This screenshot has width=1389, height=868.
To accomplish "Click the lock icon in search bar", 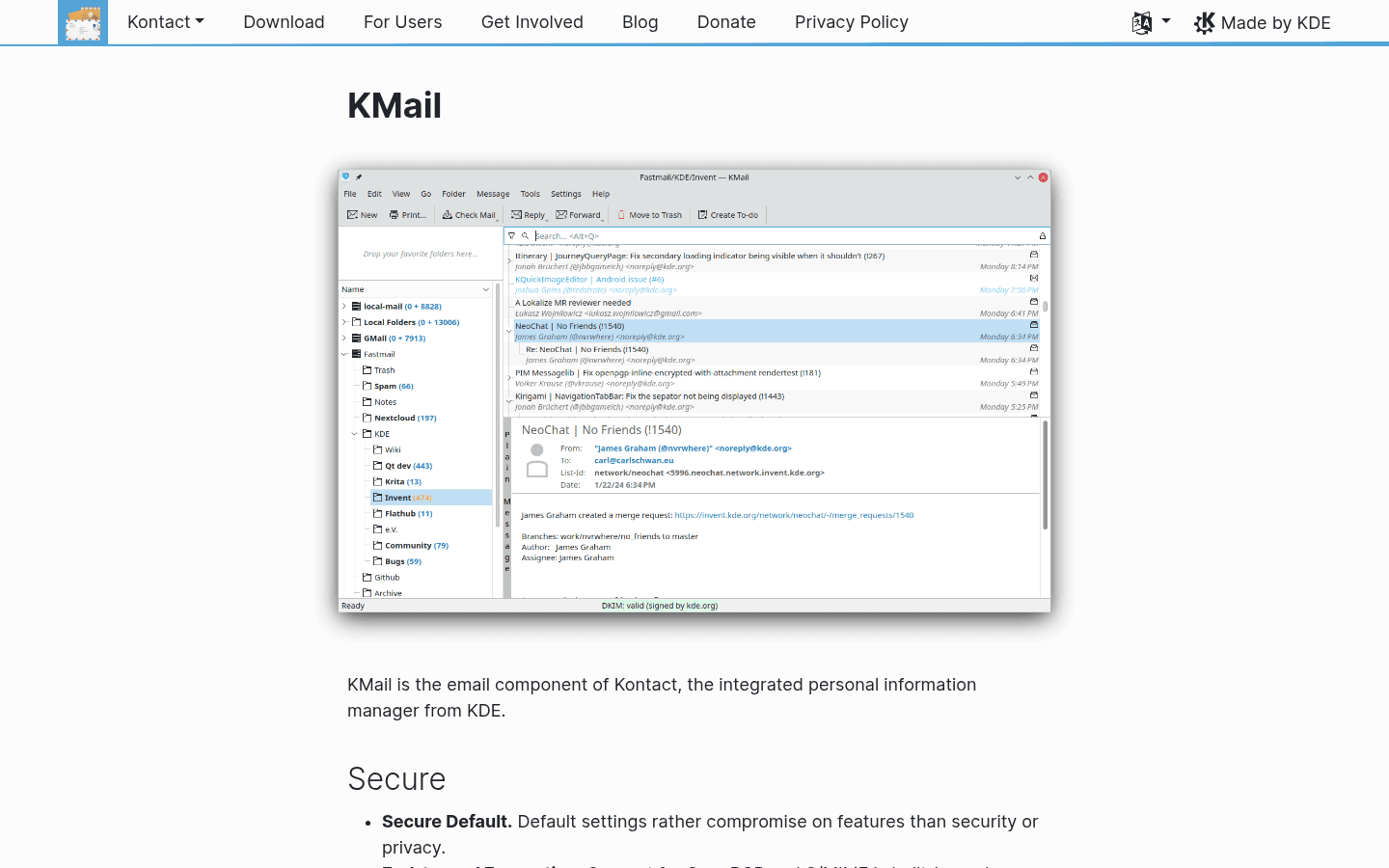I will [x=1043, y=235].
